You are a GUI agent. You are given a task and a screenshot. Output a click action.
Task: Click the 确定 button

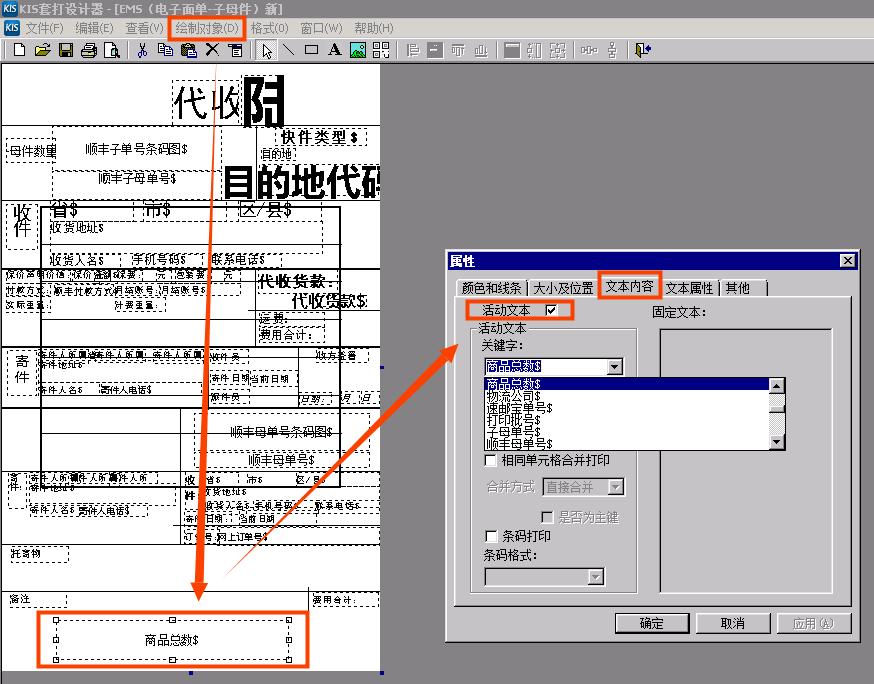click(x=651, y=623)
